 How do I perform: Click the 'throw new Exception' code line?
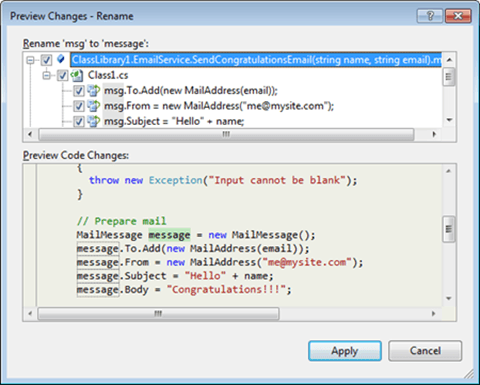223,180
